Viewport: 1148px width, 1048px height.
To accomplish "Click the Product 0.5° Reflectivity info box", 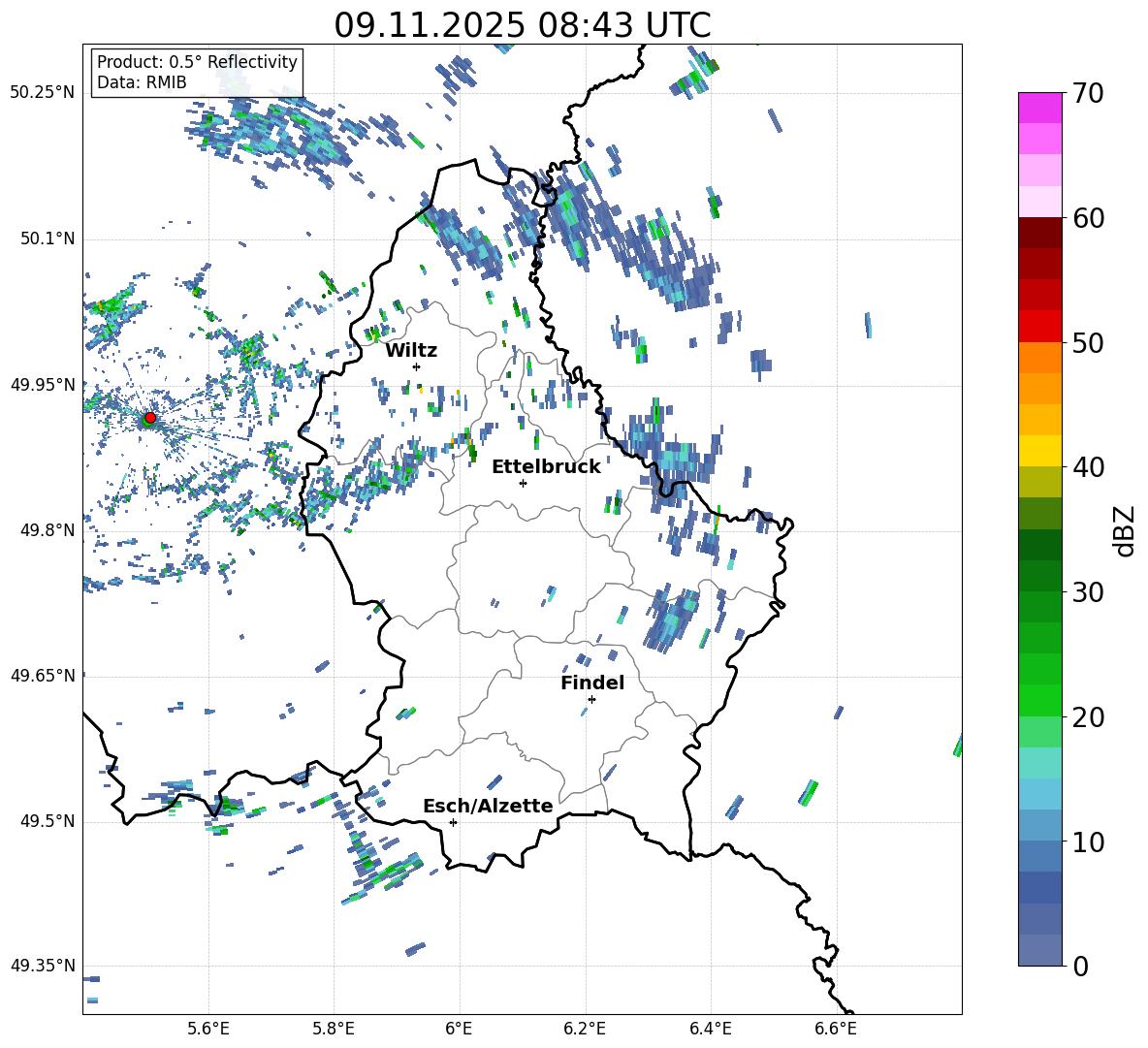I will tap(197, 73).
